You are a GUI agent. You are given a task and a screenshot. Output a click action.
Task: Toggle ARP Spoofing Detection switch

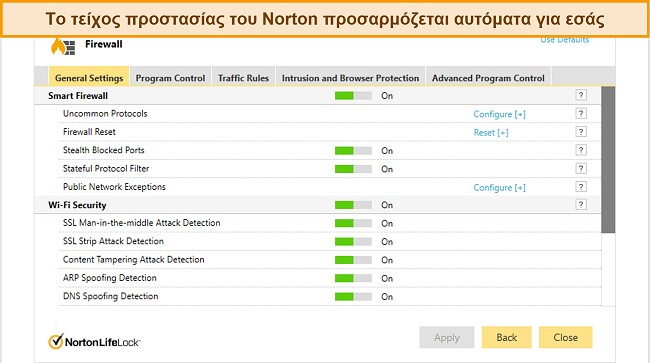[x=353, y=278]
